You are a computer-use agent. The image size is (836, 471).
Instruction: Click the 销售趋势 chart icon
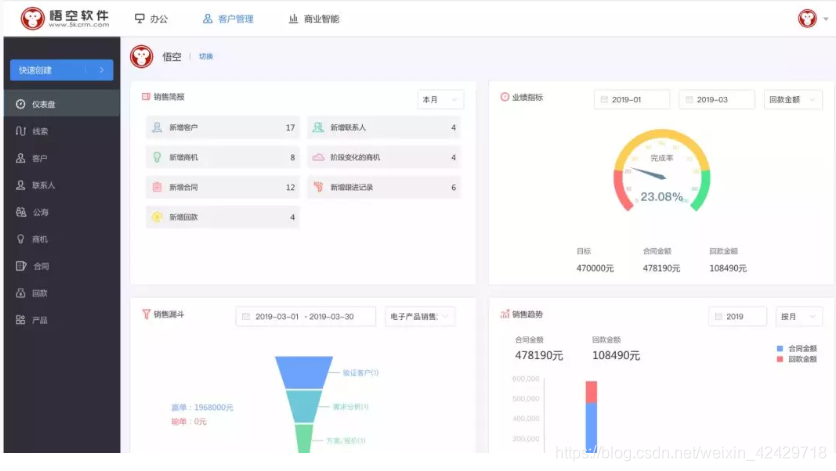click(x=504, y=314)
